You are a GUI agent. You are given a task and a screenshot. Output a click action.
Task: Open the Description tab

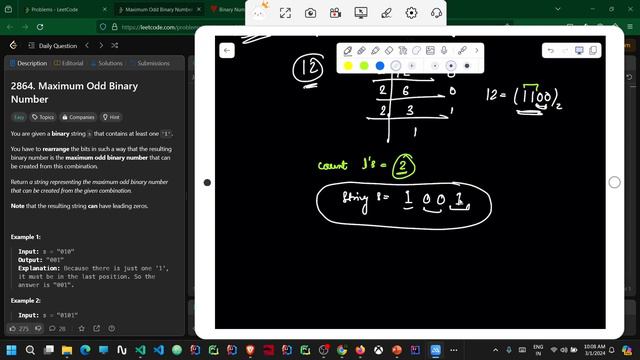click(x=29, y=63)
